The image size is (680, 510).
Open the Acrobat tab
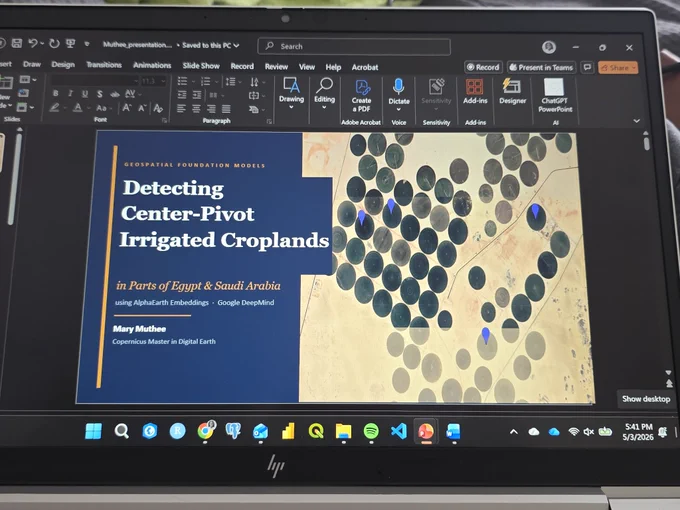click(365, 67)
